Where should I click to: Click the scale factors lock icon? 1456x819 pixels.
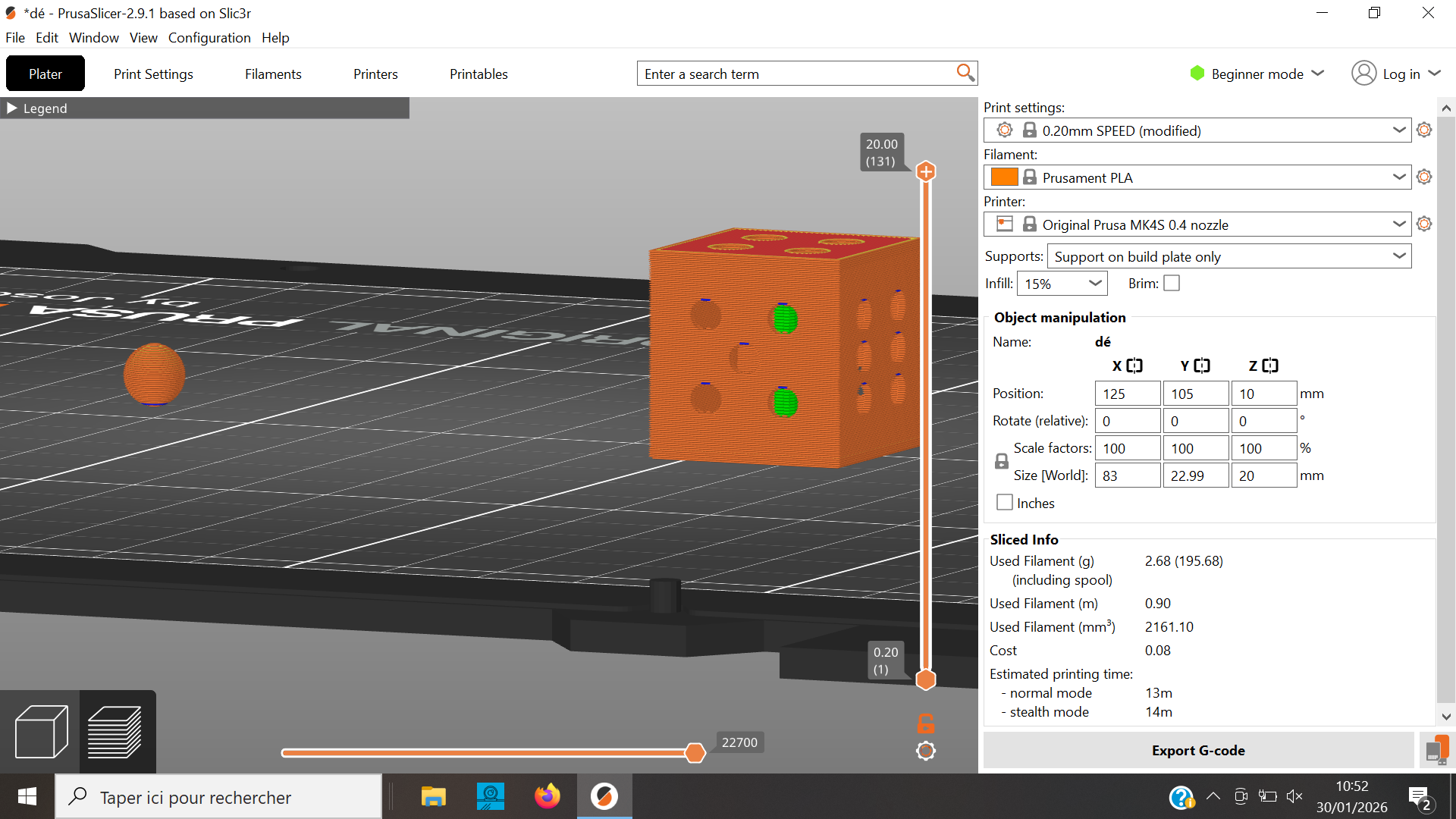click(1002, 462)
